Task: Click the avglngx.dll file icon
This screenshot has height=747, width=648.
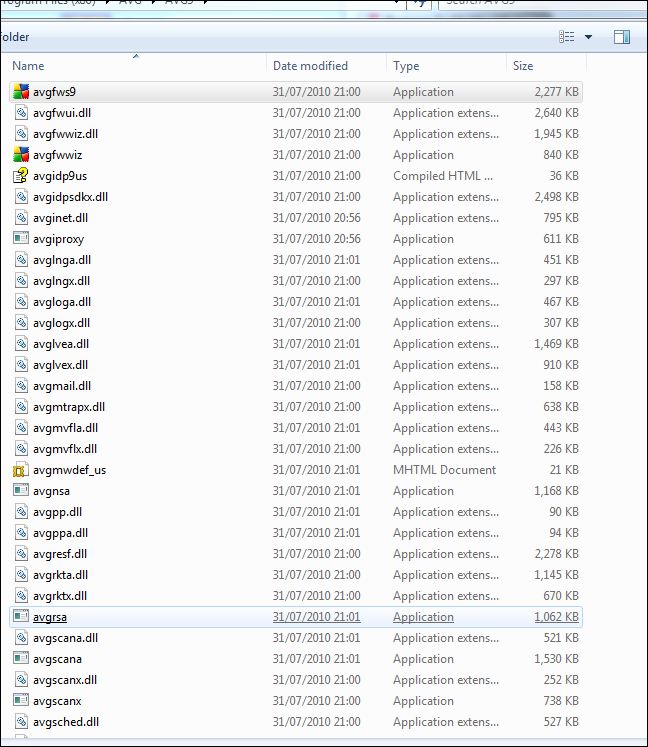Action: [21, 281]
